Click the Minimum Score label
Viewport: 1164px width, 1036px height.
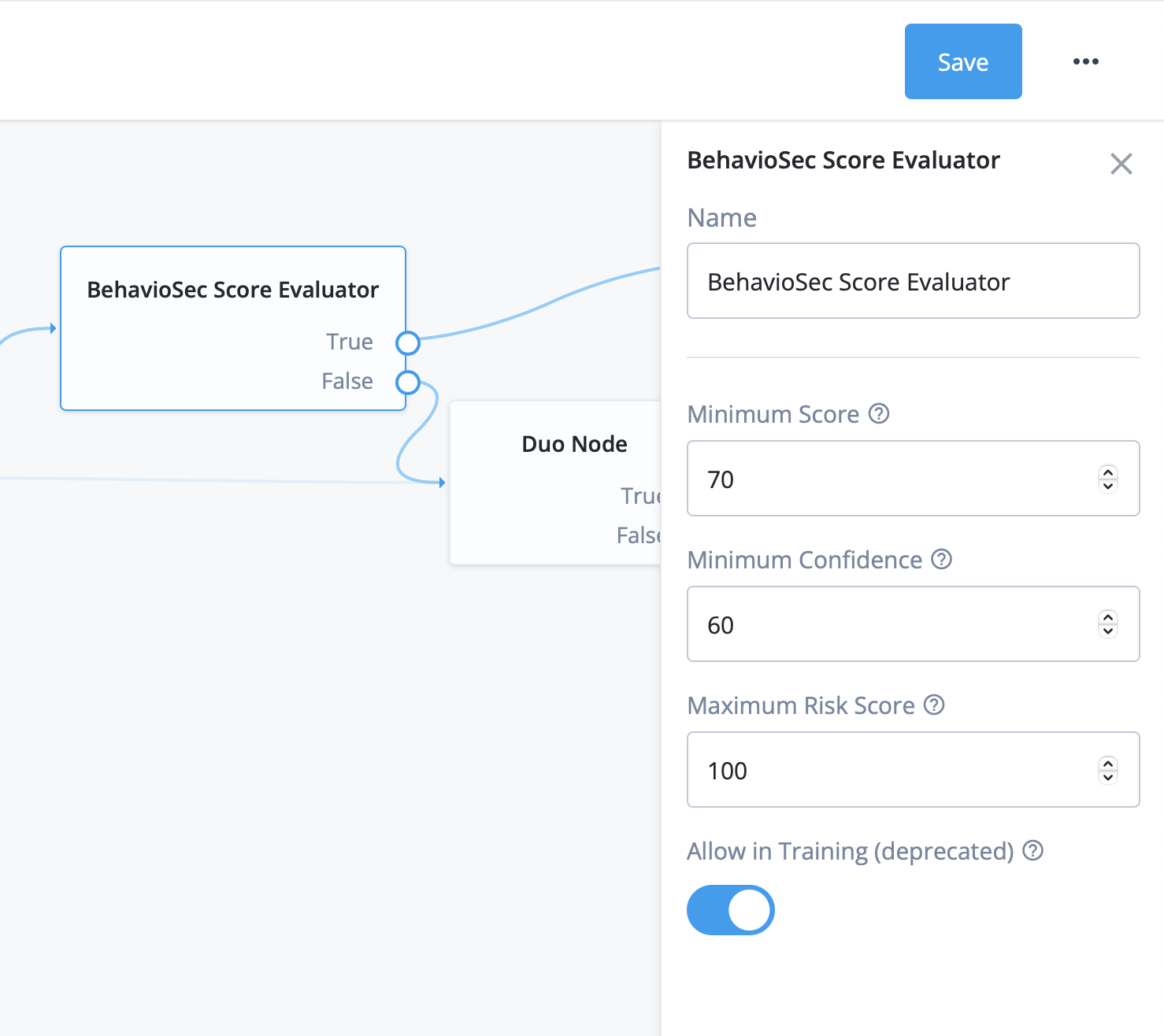(773, 414)
